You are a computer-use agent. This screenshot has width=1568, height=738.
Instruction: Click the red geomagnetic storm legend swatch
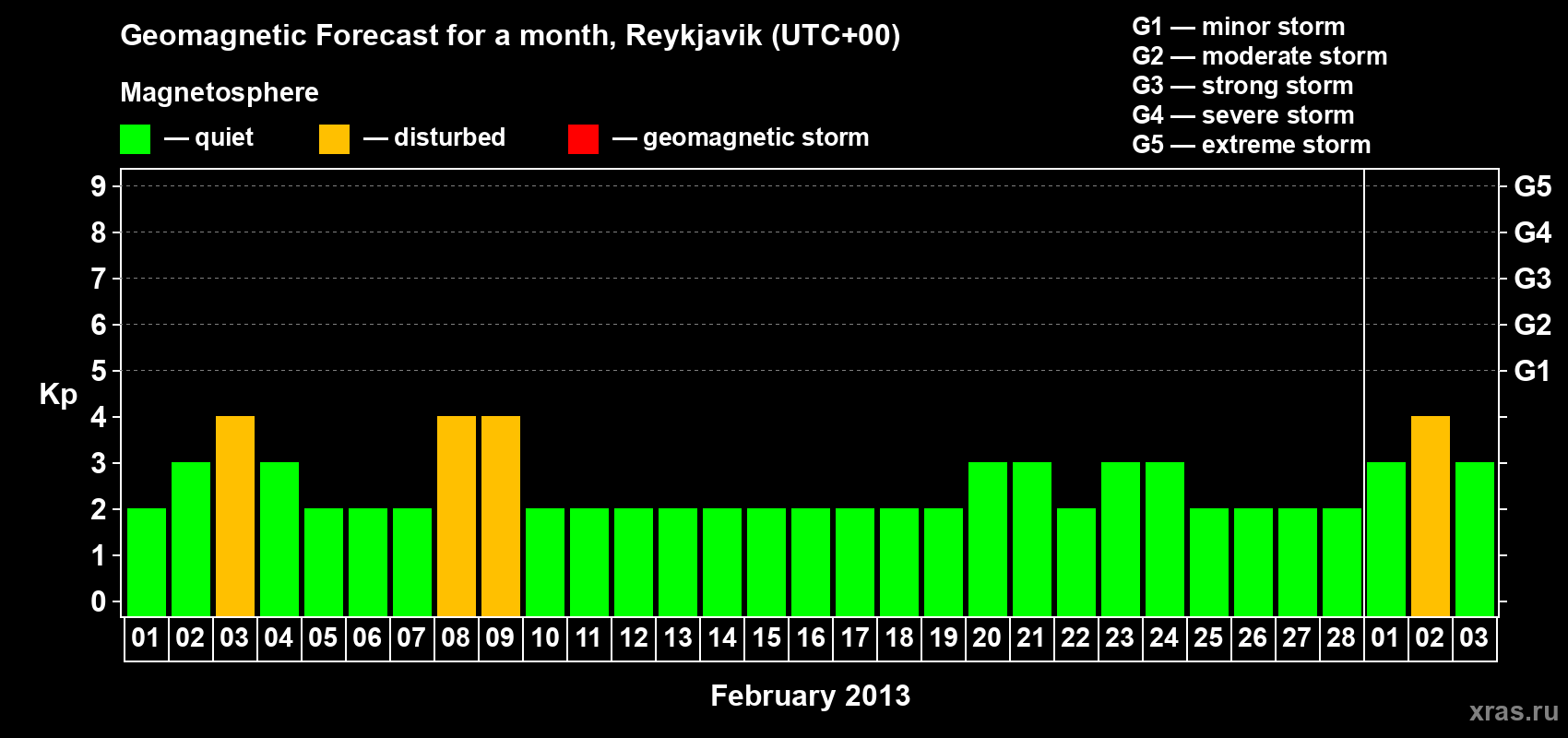[x=583, y=139]
